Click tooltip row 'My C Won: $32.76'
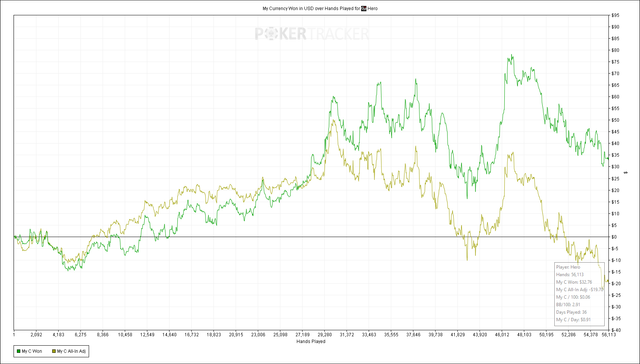The image size is (640, 364). [x=573, y=282]
